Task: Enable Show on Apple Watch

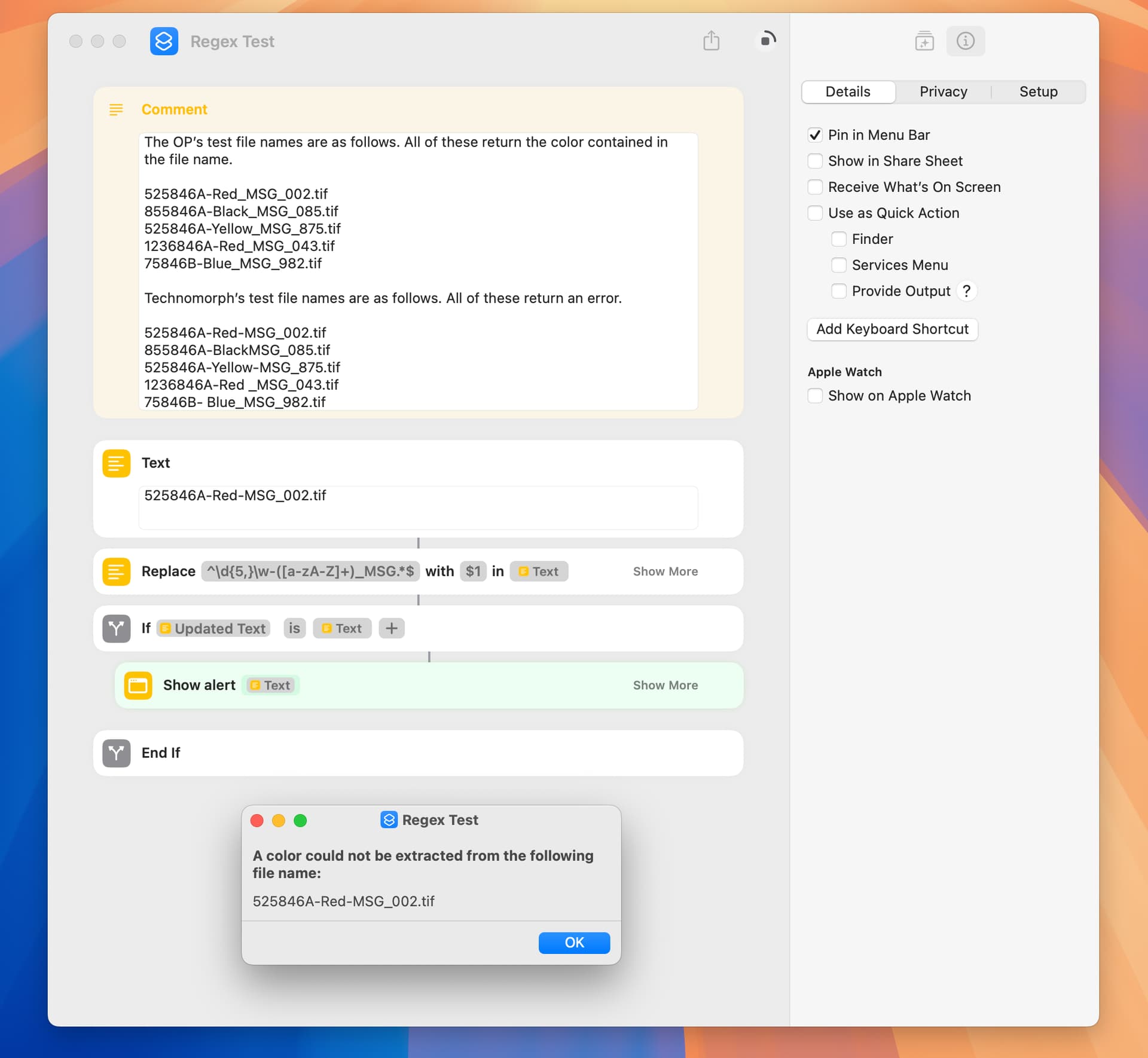Action: pos(815,396)
